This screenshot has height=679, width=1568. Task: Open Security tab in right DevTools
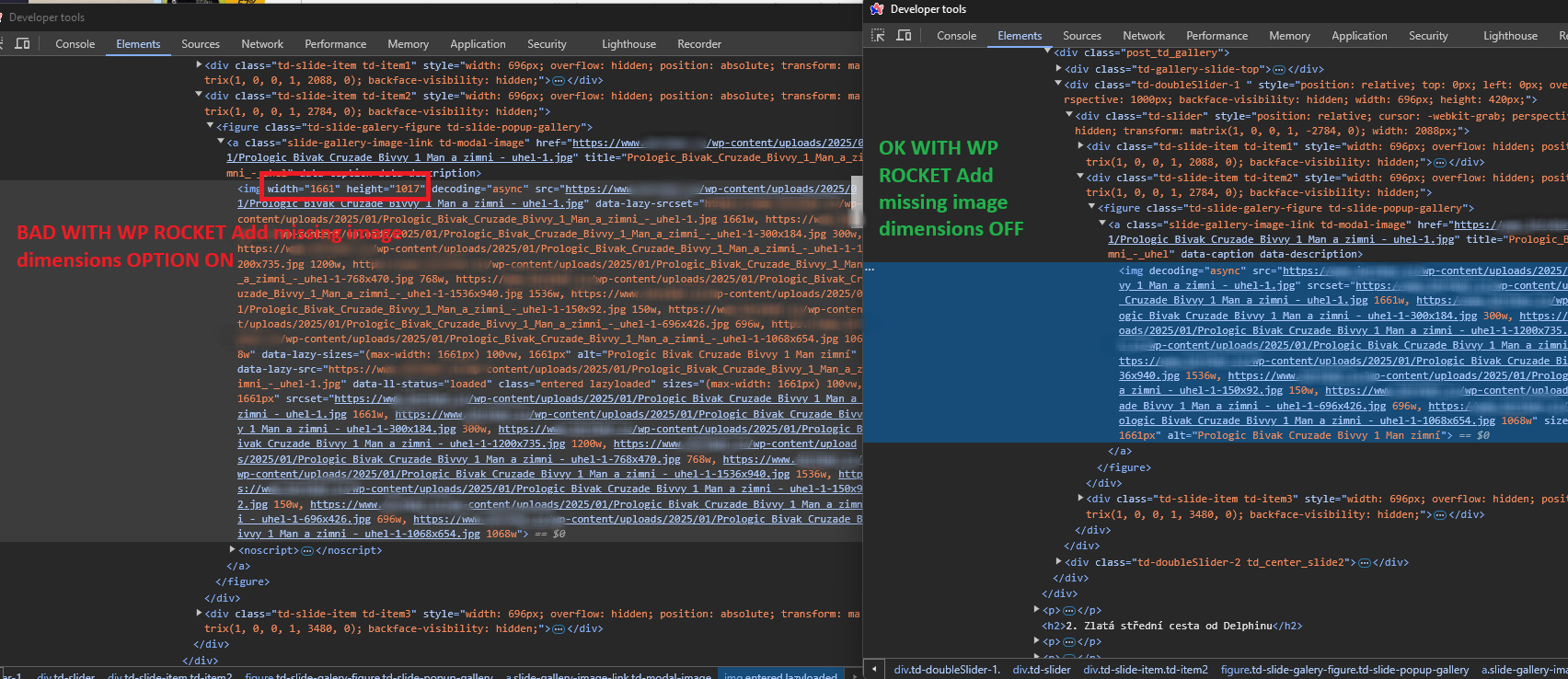(1428, 36)
